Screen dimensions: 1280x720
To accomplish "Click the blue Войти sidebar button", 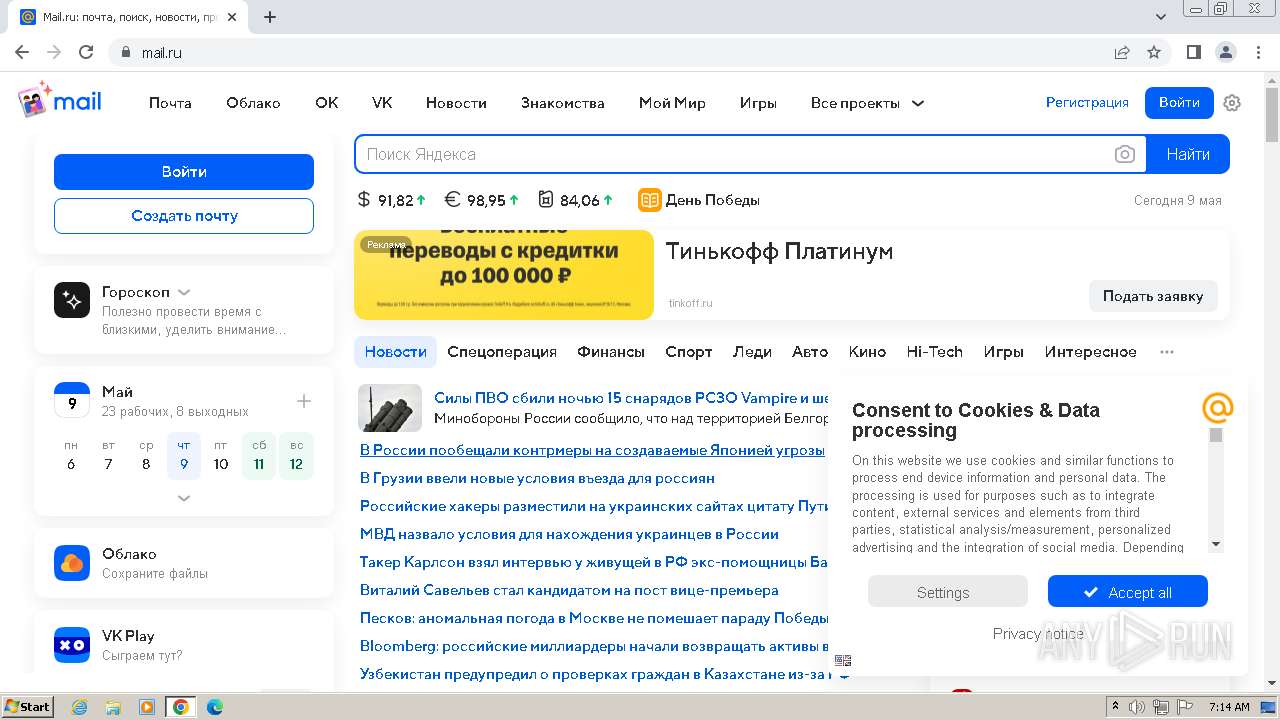I will click(184, 172).
